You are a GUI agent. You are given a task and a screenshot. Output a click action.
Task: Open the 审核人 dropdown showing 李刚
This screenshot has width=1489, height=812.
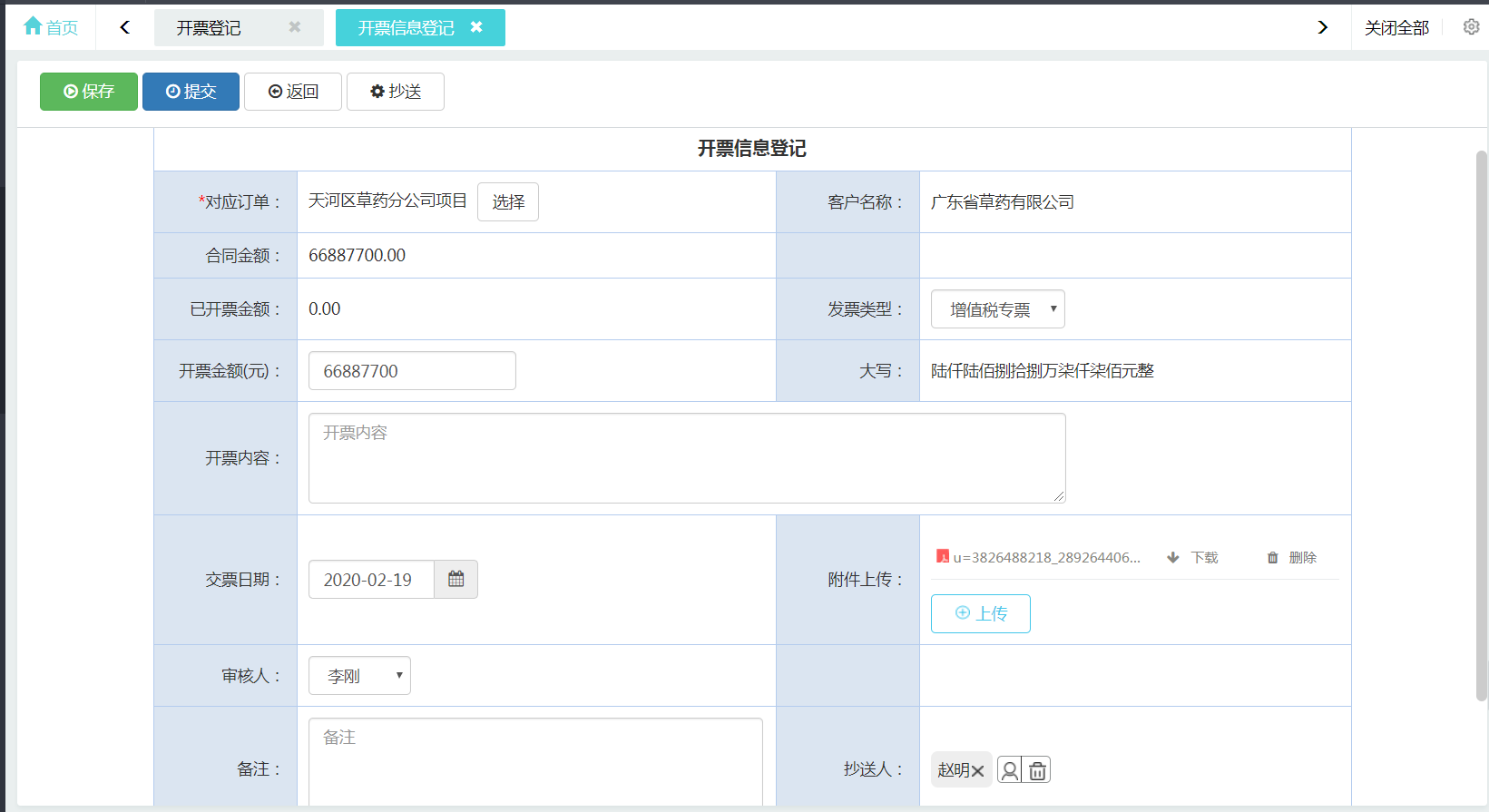point(359,676)
